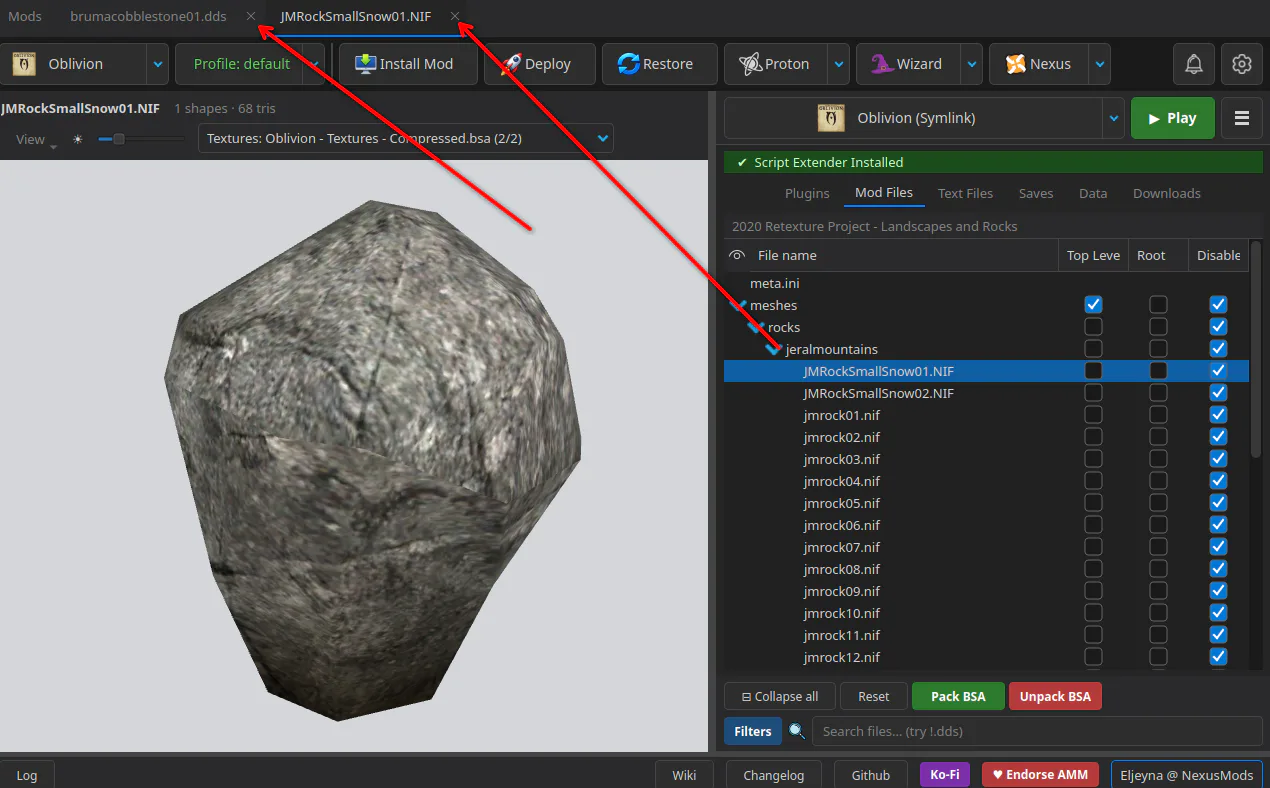
Task: Click the Install Mod monitor icon
Action: coord(364,64)
